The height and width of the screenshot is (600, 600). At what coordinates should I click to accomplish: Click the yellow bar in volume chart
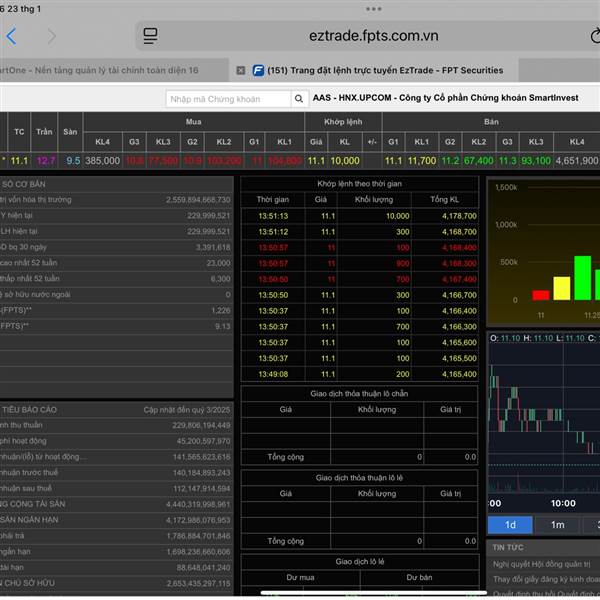562,289
